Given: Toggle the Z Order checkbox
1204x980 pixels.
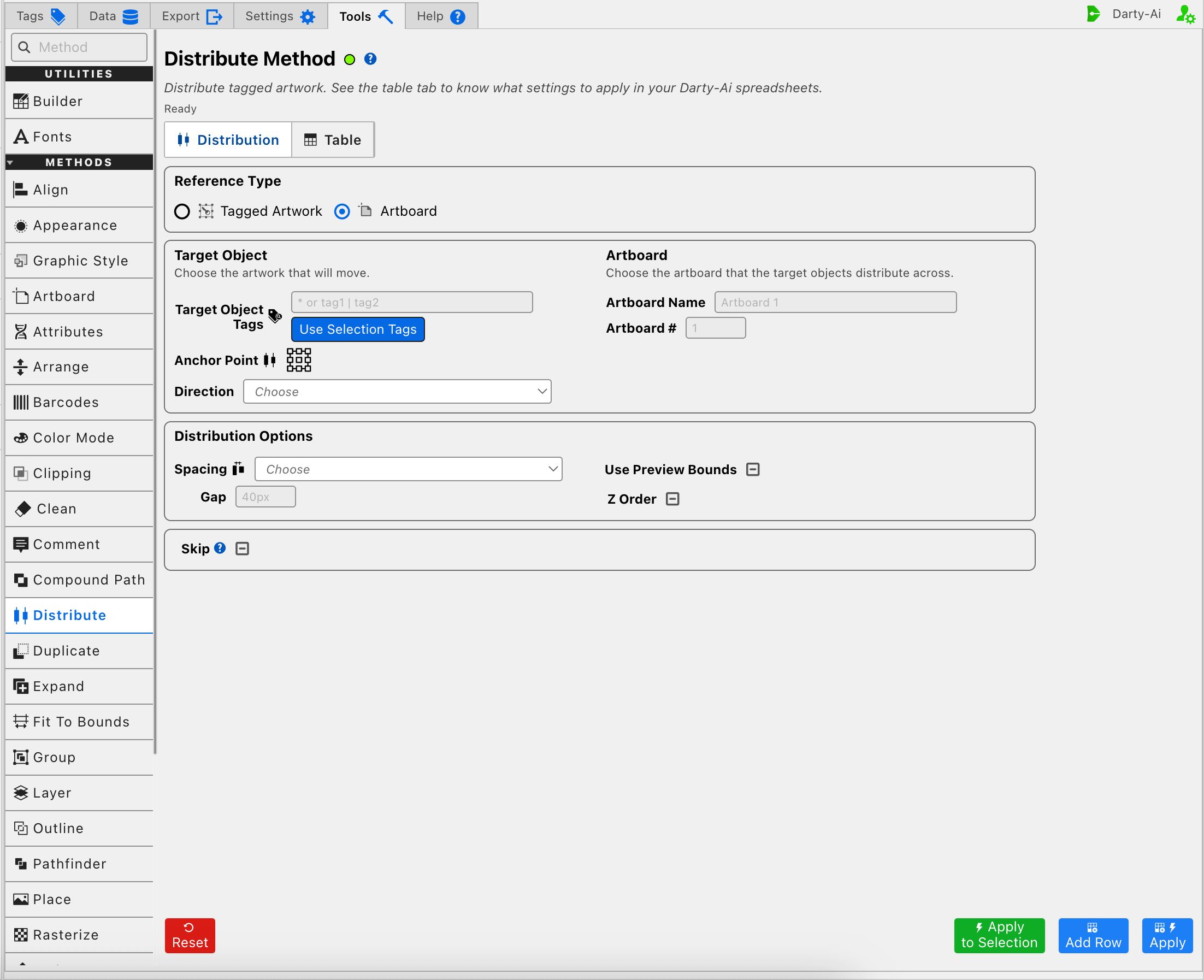Looking at the screenshot, I should [x=673, y=499].
